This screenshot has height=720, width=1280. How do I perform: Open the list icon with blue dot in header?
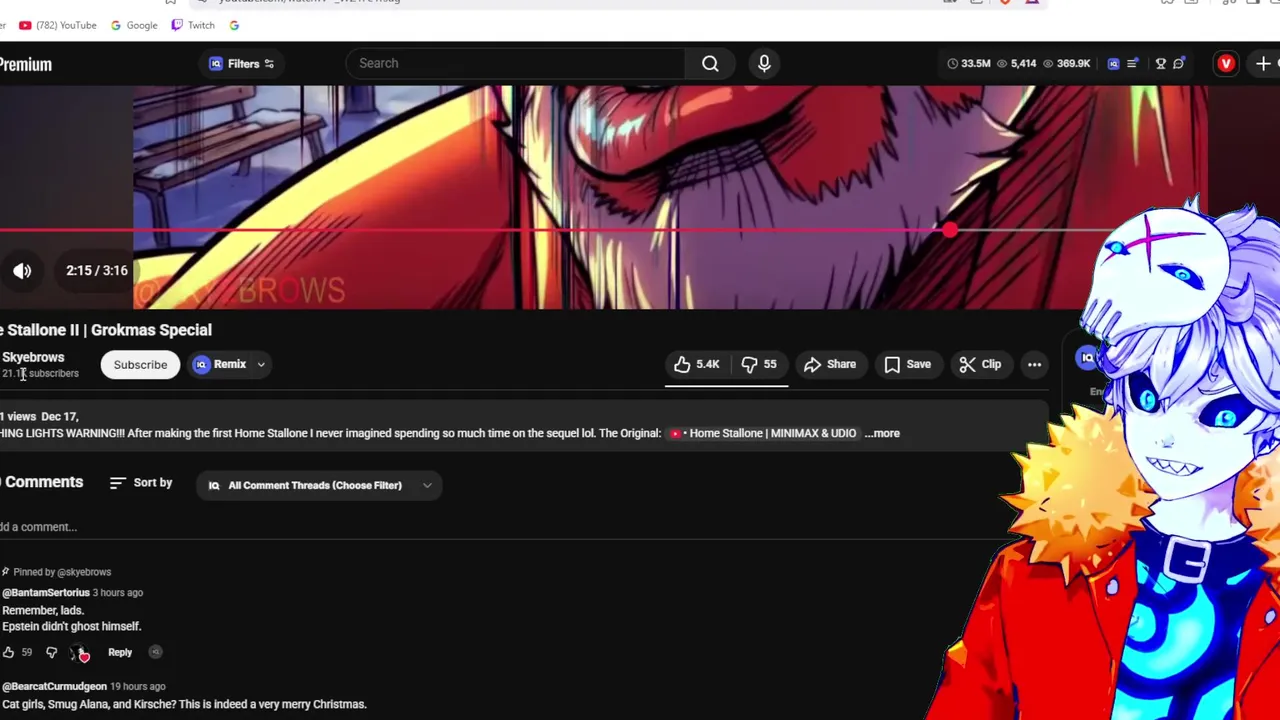tap(1133, 64)
